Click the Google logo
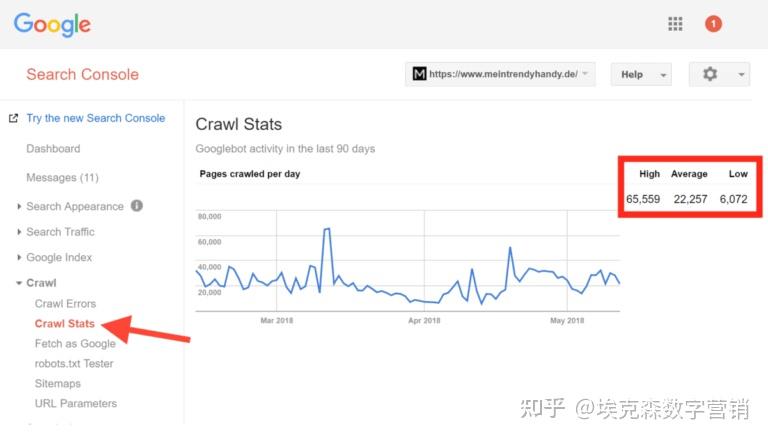The image size is (768, 440). (52, 24)
